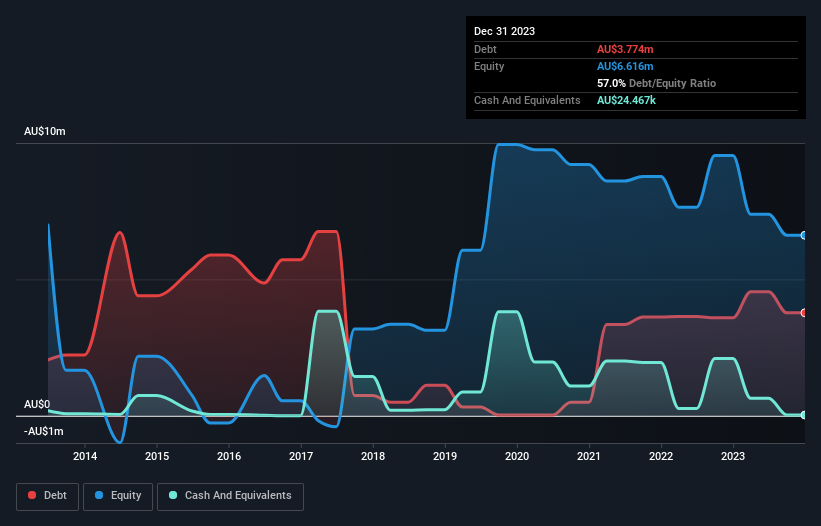Screen dimensions: 821x526
Task: Click the Dec 31 2023 tooltip date
Action: (x=504, y=31)
